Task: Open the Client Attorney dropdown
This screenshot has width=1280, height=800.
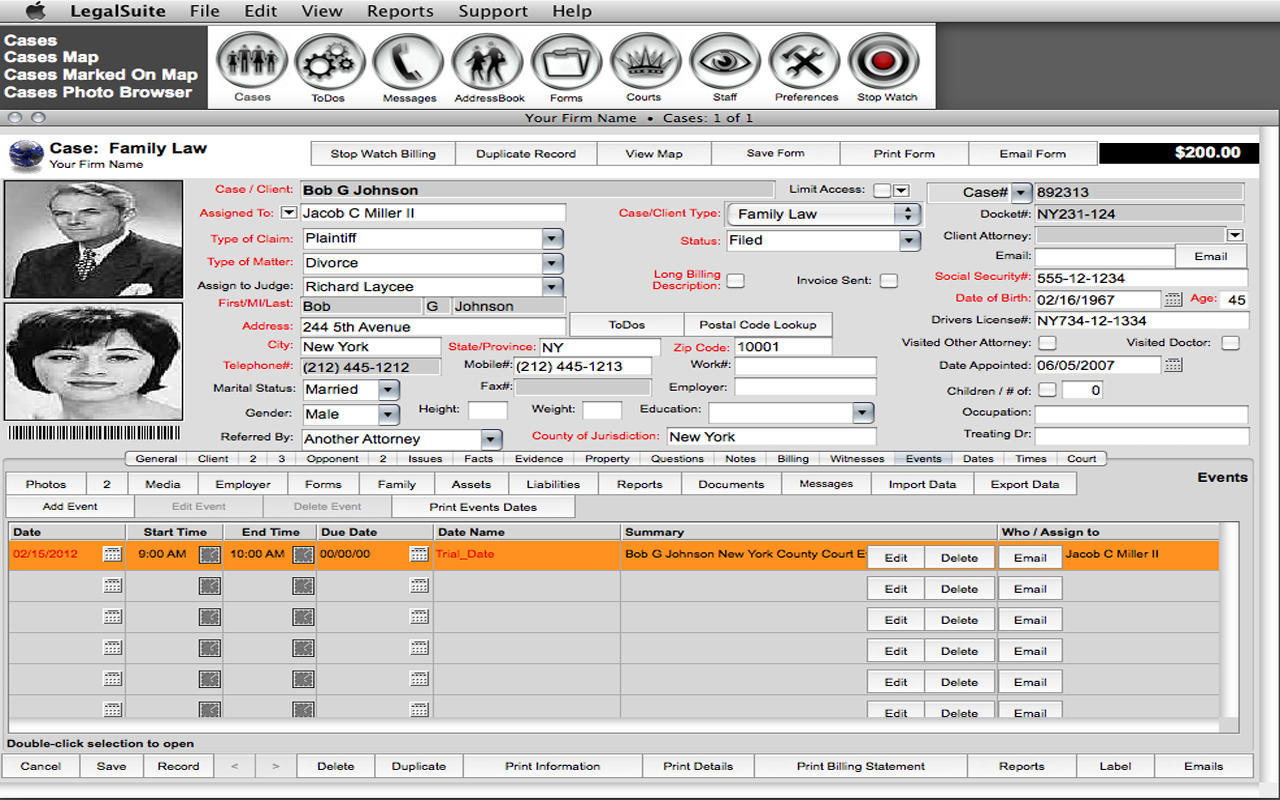Action: click(1234, 235)
